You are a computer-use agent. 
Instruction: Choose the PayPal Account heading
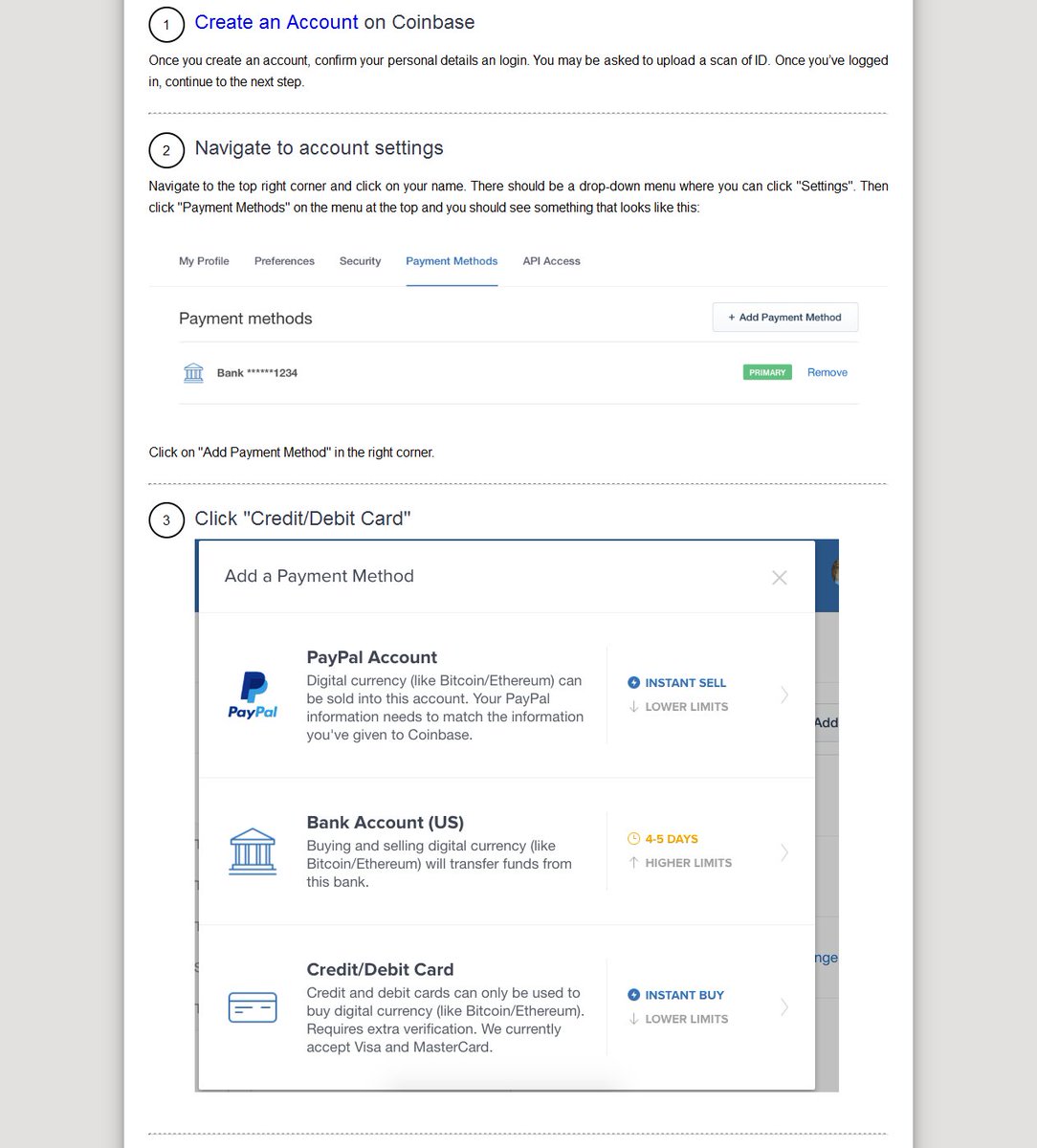(x=371, y=657)
